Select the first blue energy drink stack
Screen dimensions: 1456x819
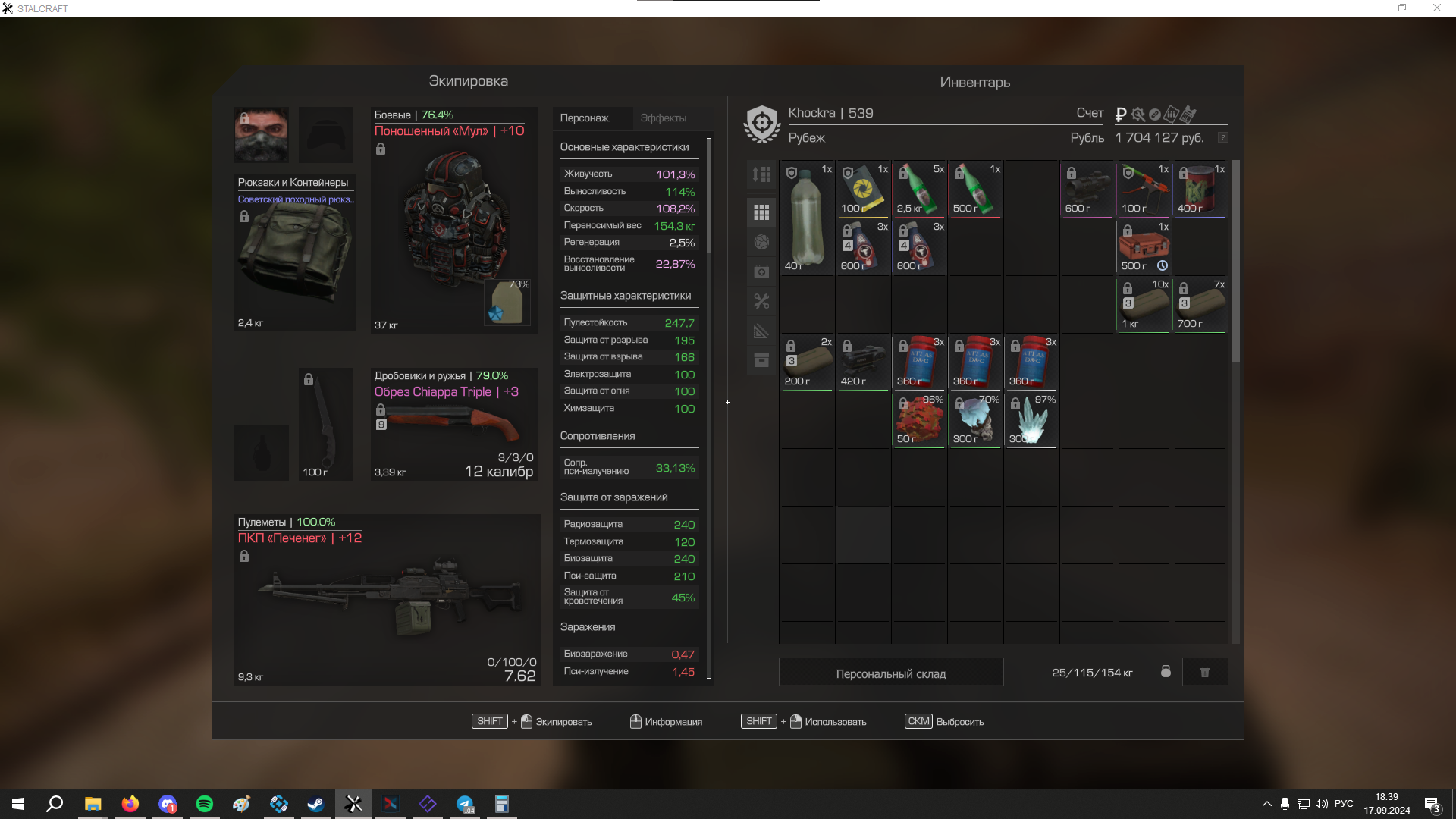point(863,246)
